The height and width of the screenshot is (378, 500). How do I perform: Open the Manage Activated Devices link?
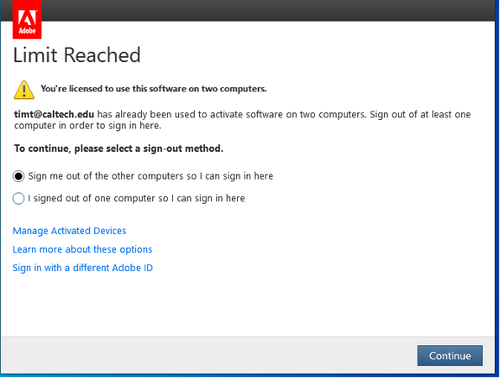(69, 231)
